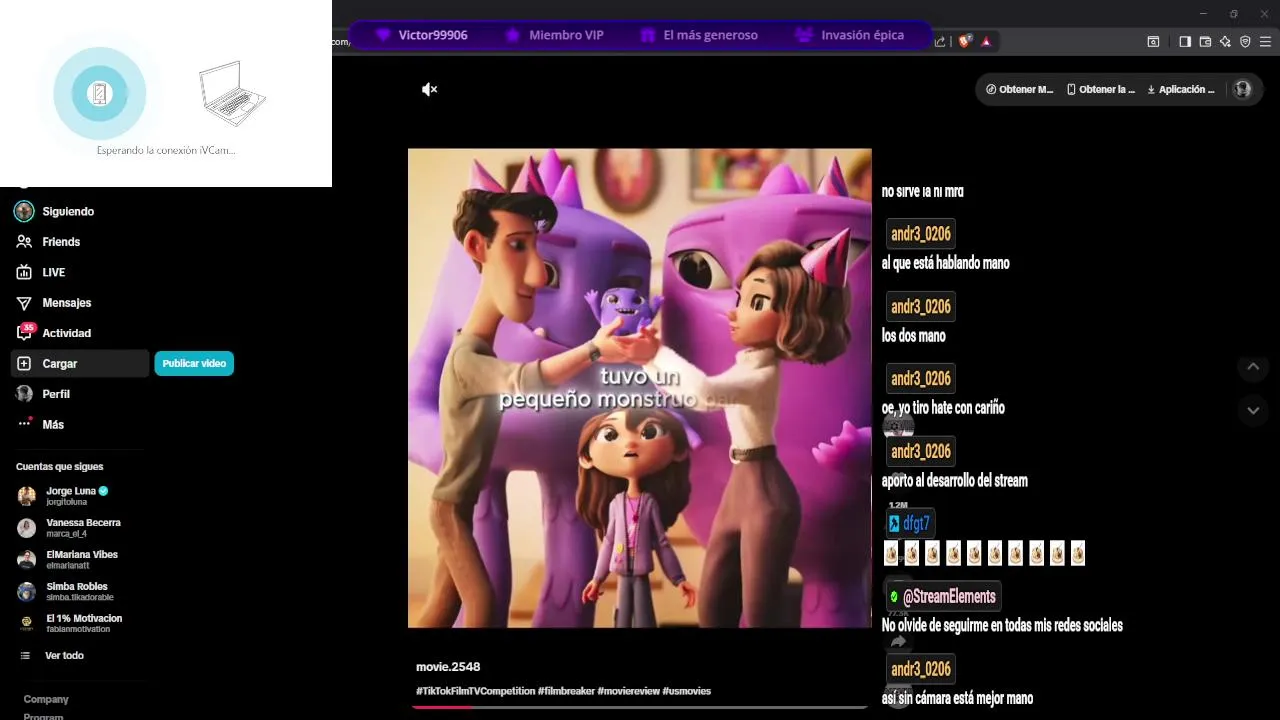Open Mensajes in the sidebar
The image size is (1280, 720).
pyautogui.click(x=54, y=303)
